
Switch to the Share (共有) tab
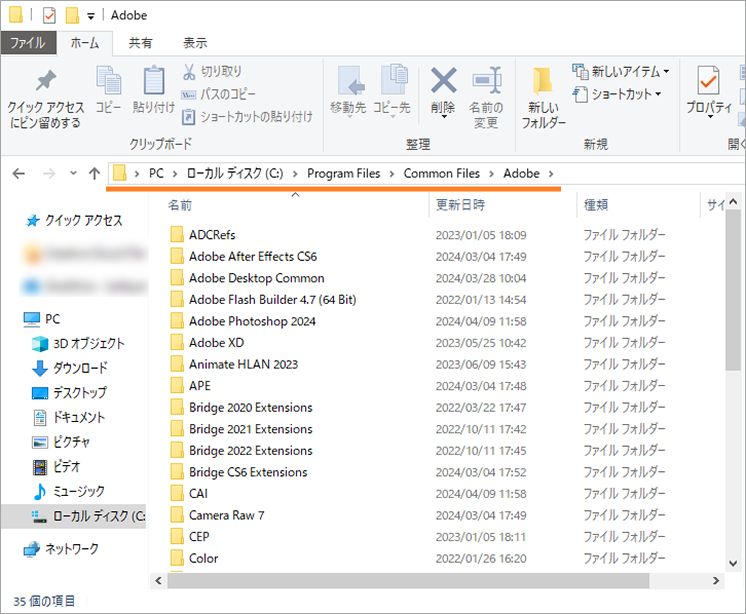click(x=140, y=43)
